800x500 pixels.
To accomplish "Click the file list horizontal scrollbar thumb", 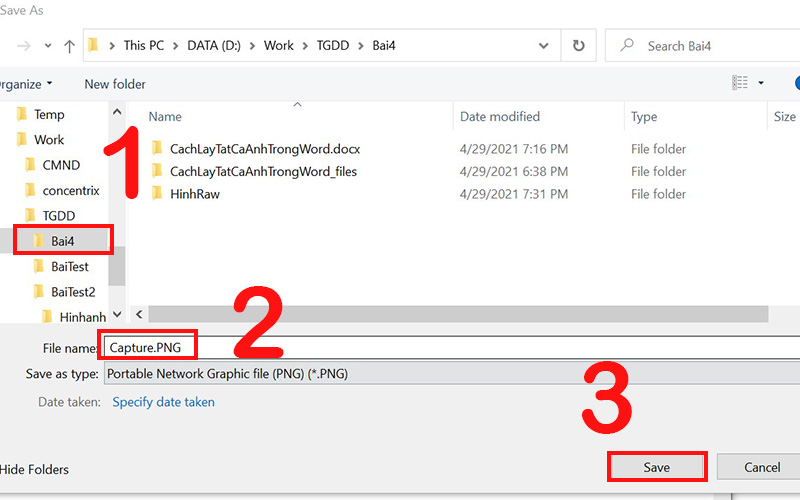I will pos(458,314).
